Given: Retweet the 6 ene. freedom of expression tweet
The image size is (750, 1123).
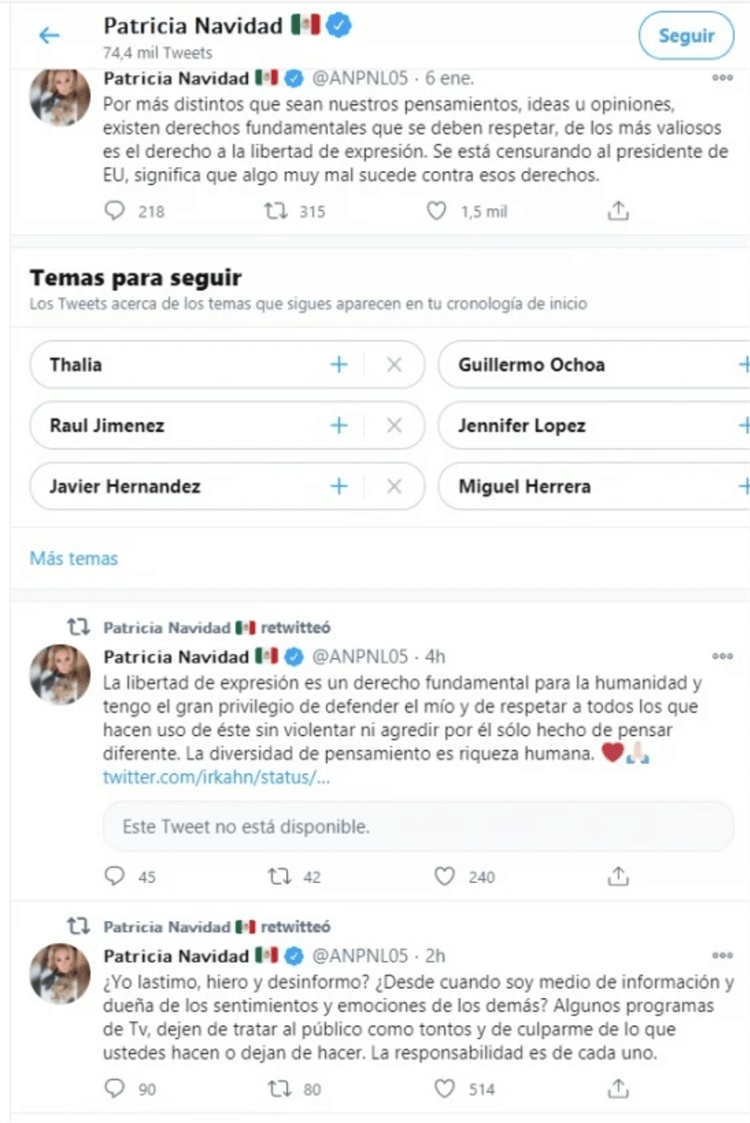Looking at the screenshot, I should pyautogui.click(x=275, y=211).
